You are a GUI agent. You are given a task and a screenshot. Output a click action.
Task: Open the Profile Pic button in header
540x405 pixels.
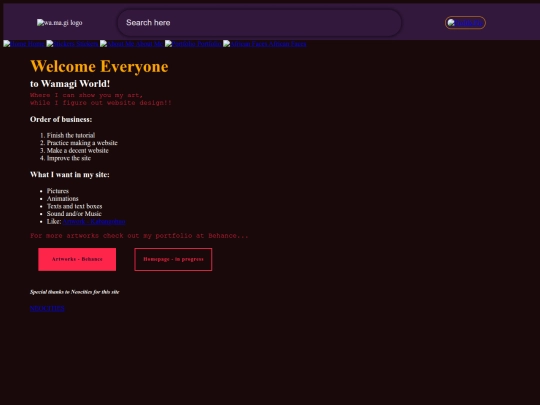tap(465, 23)
